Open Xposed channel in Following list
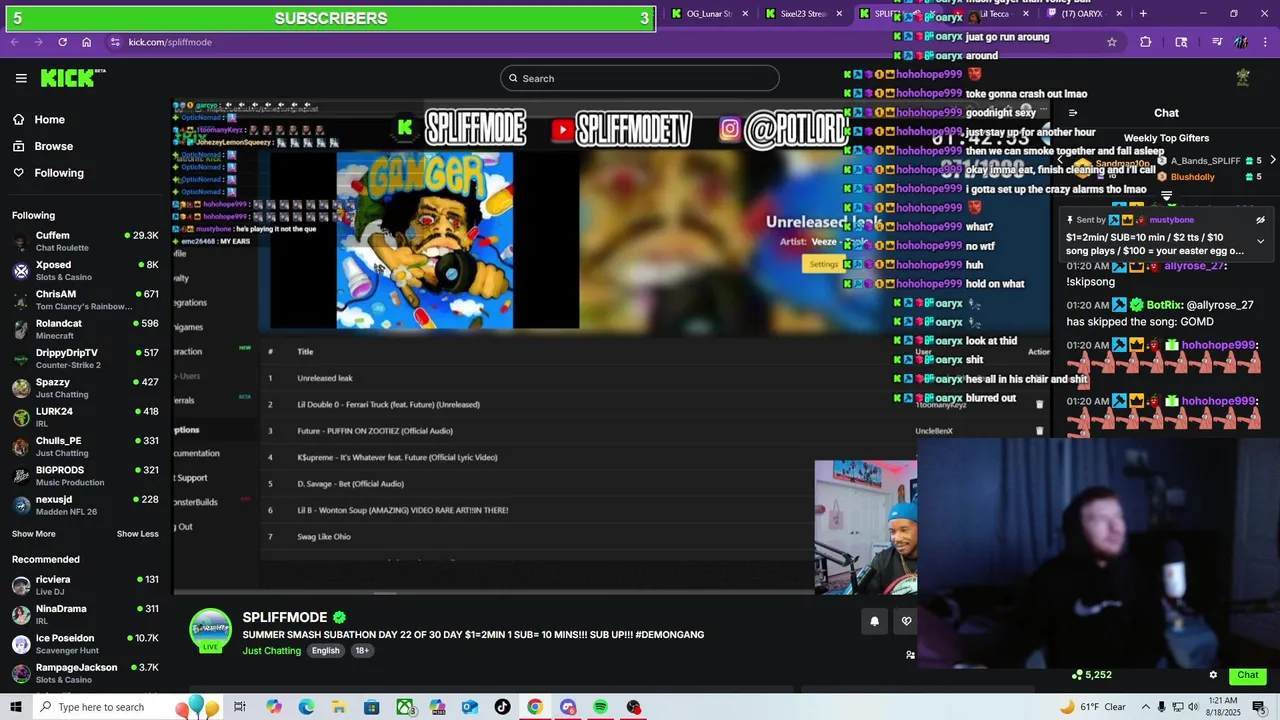The image size is (1280, 720). [x=85, y=271]
